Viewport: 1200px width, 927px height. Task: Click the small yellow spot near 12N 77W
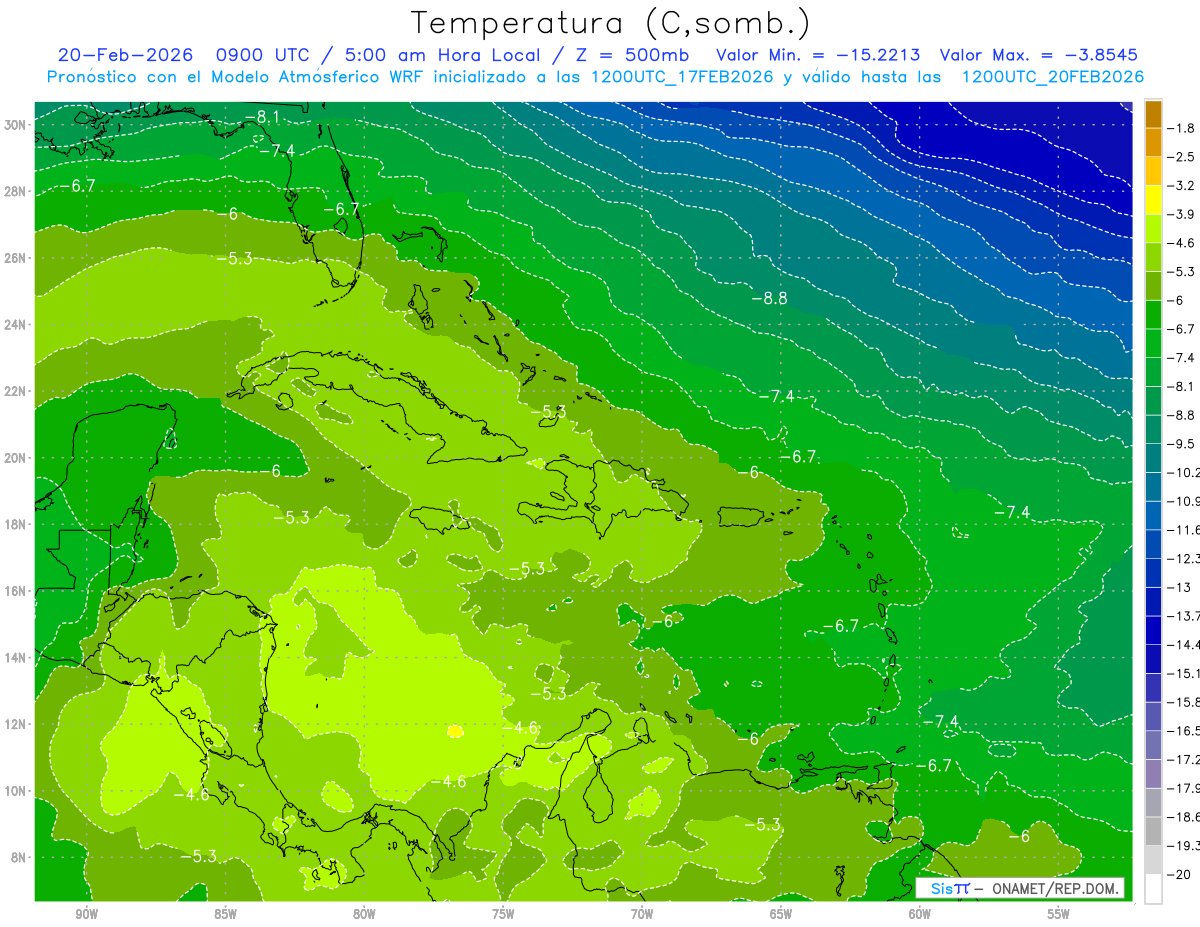(455, 731)
